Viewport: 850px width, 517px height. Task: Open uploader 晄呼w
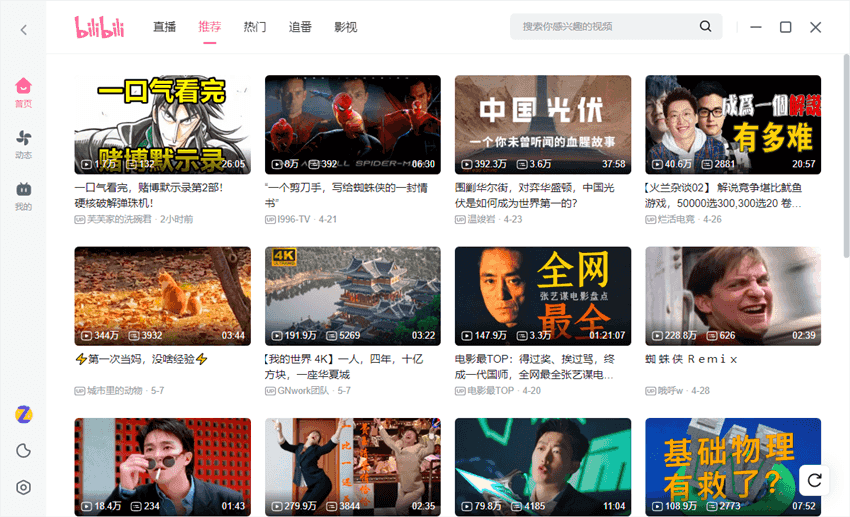(x=670, y=390)
